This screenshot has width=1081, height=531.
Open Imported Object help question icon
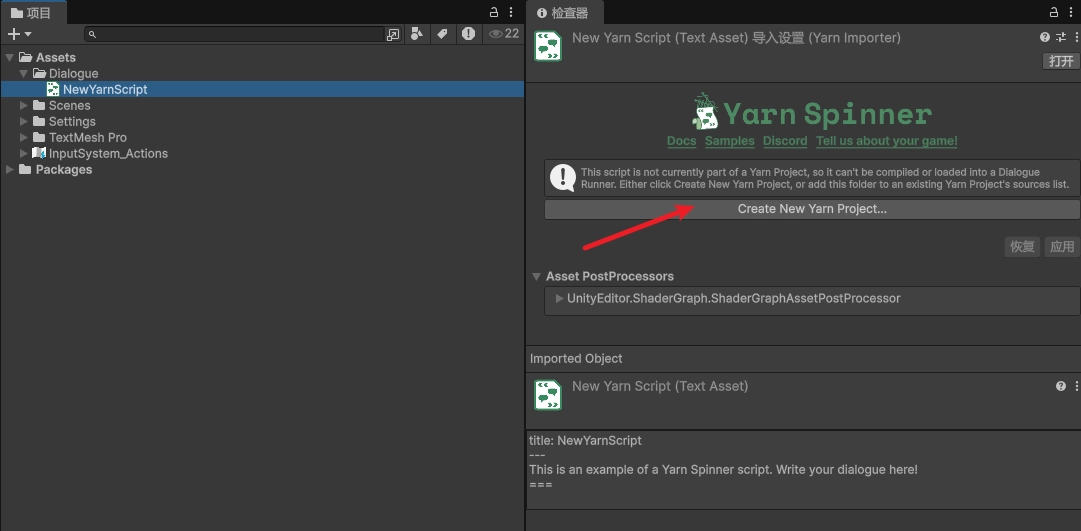[1061, 386]
